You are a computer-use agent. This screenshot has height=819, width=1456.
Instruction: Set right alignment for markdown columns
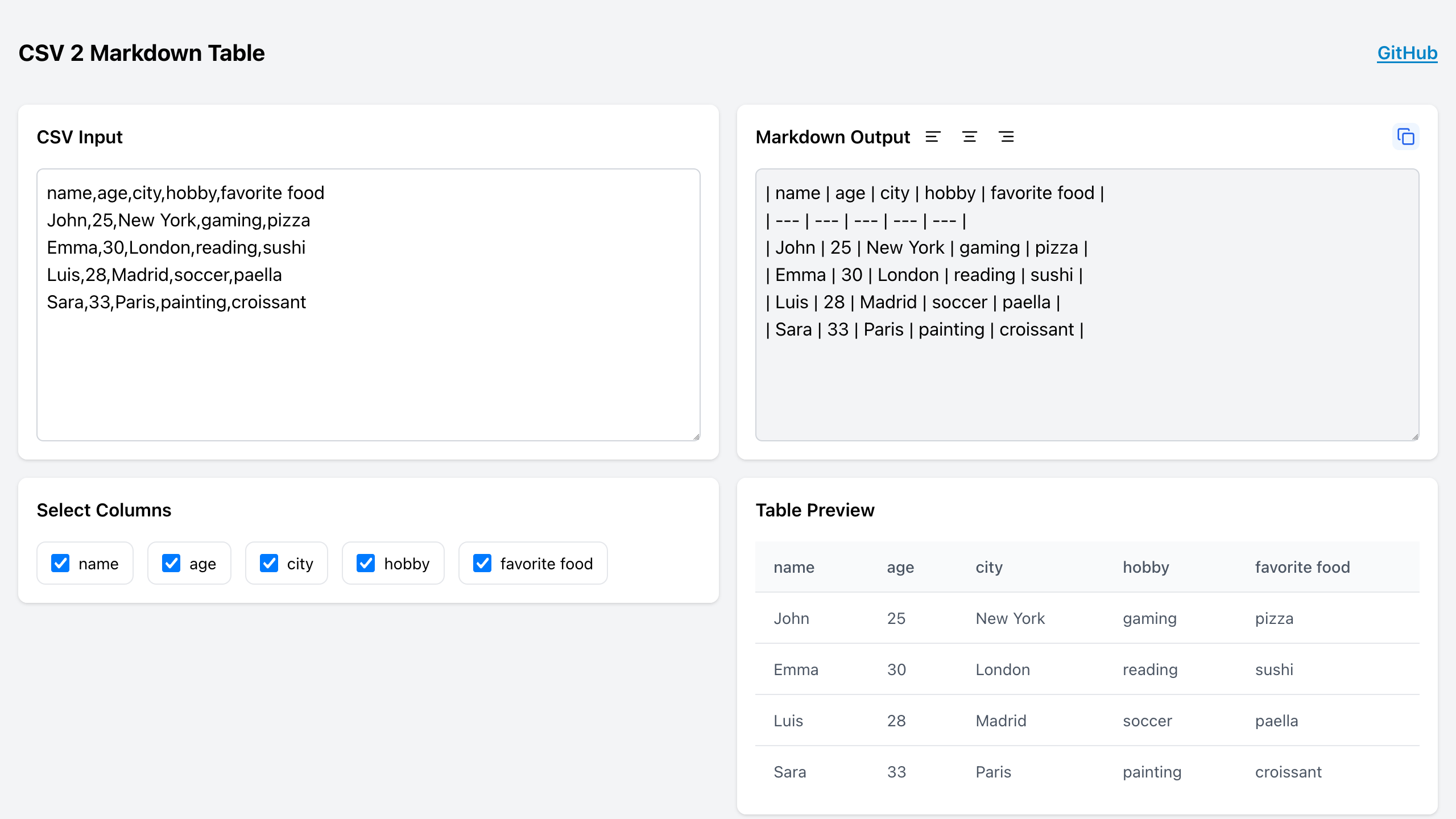[x=1007, y=136]
